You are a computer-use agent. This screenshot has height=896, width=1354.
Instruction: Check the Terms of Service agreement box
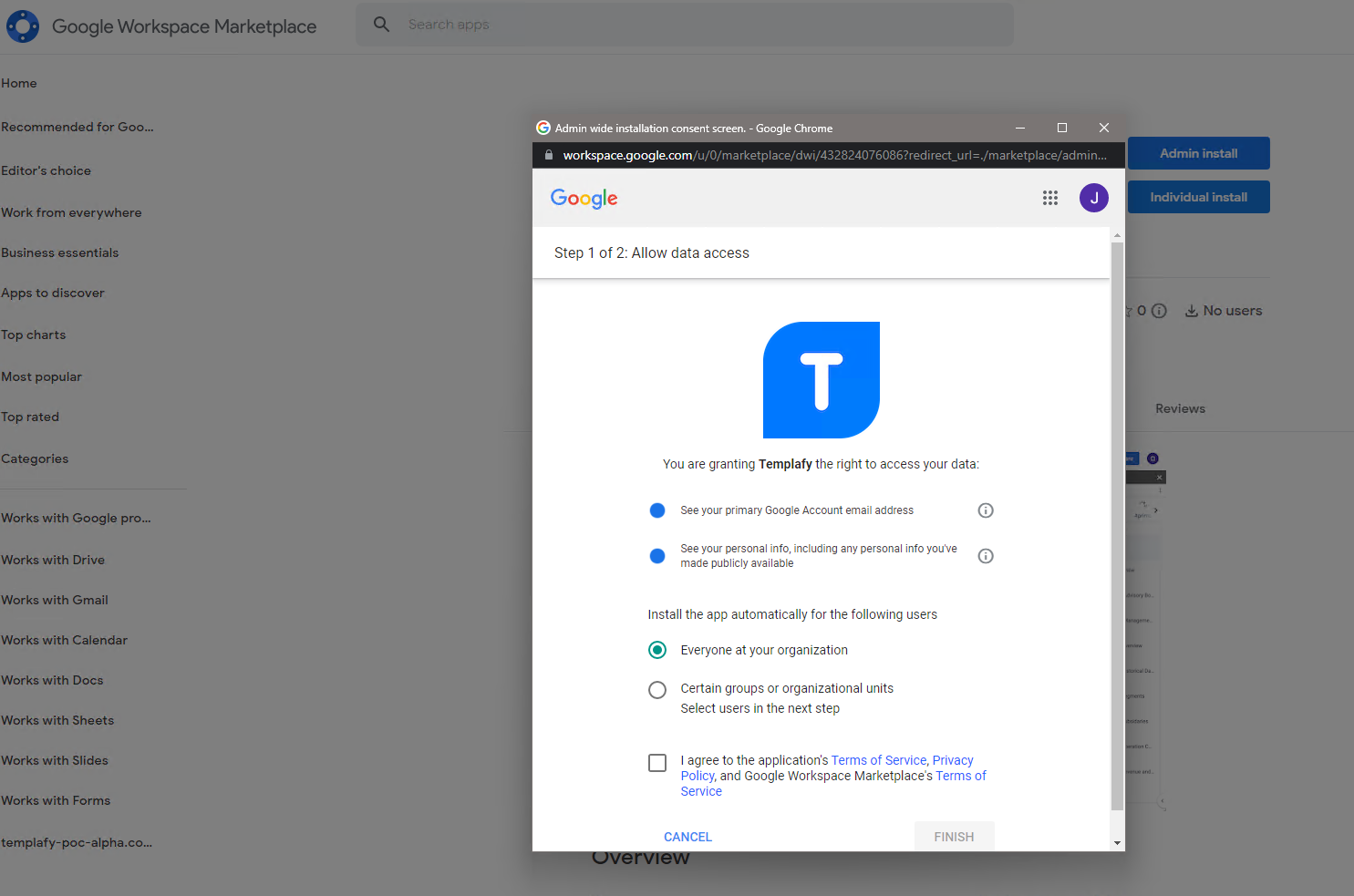[657, 763]
